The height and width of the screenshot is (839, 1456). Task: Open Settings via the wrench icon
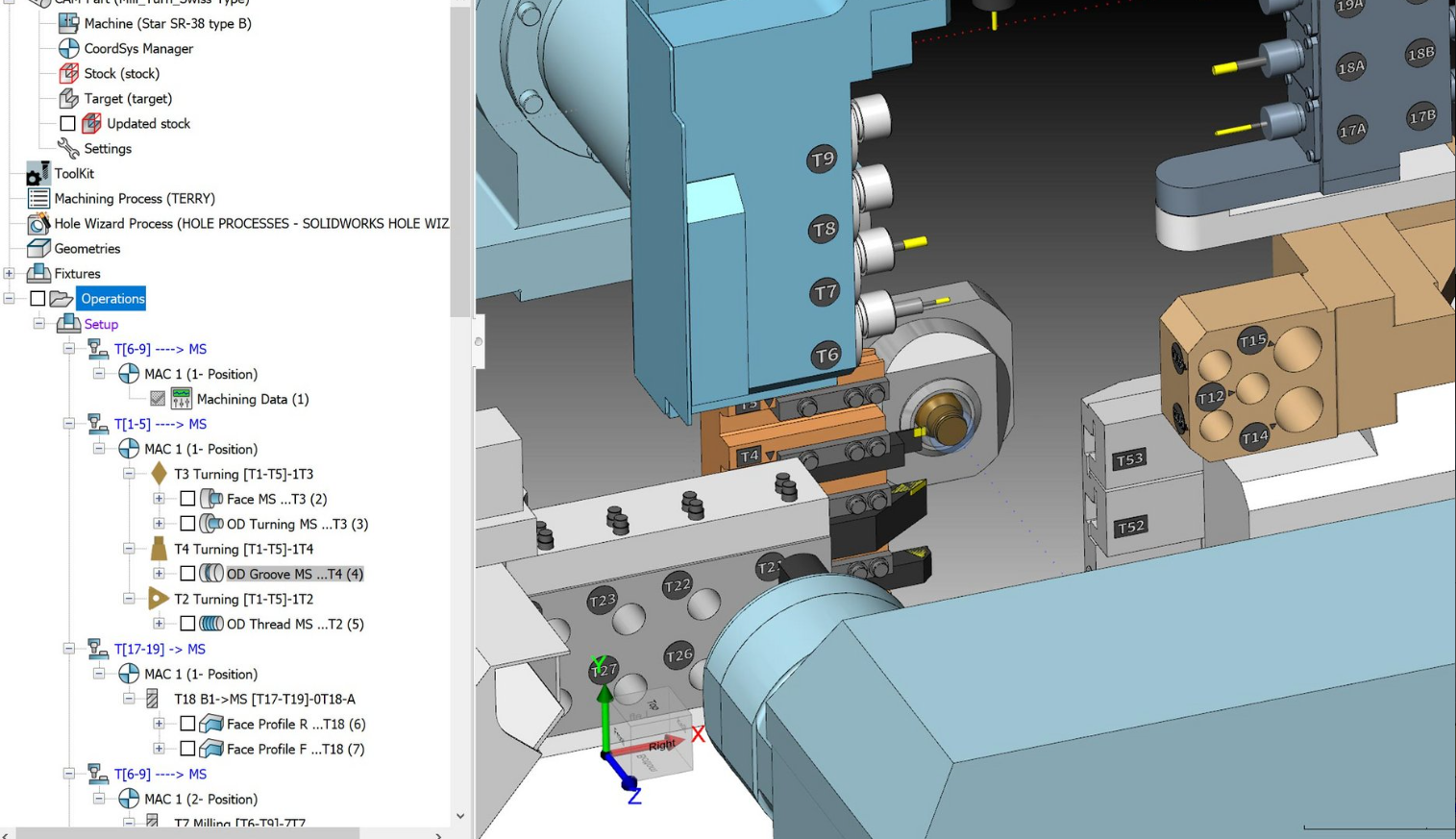68,148
